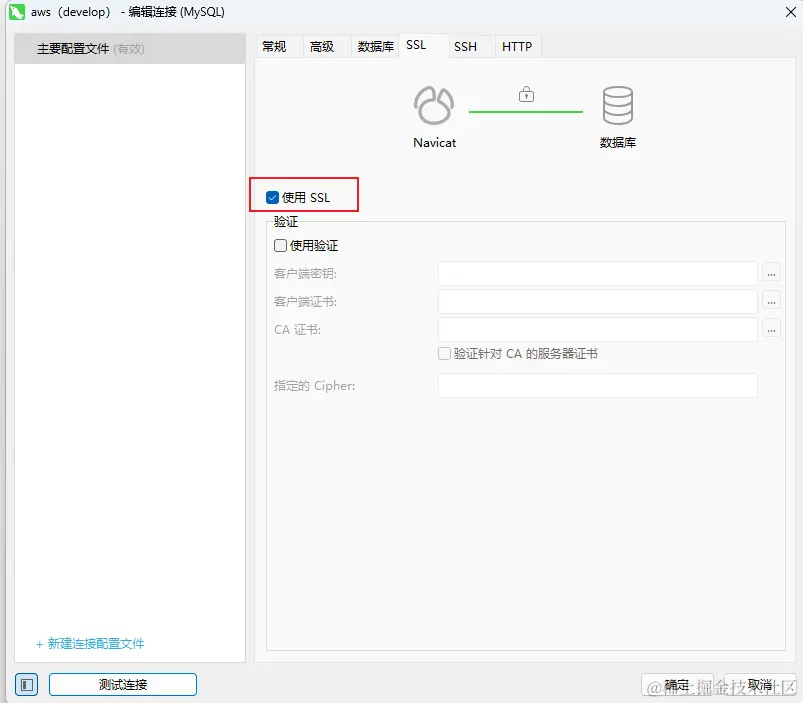
Task: Click the 客户端证书 input field
Action: (598, 302)
